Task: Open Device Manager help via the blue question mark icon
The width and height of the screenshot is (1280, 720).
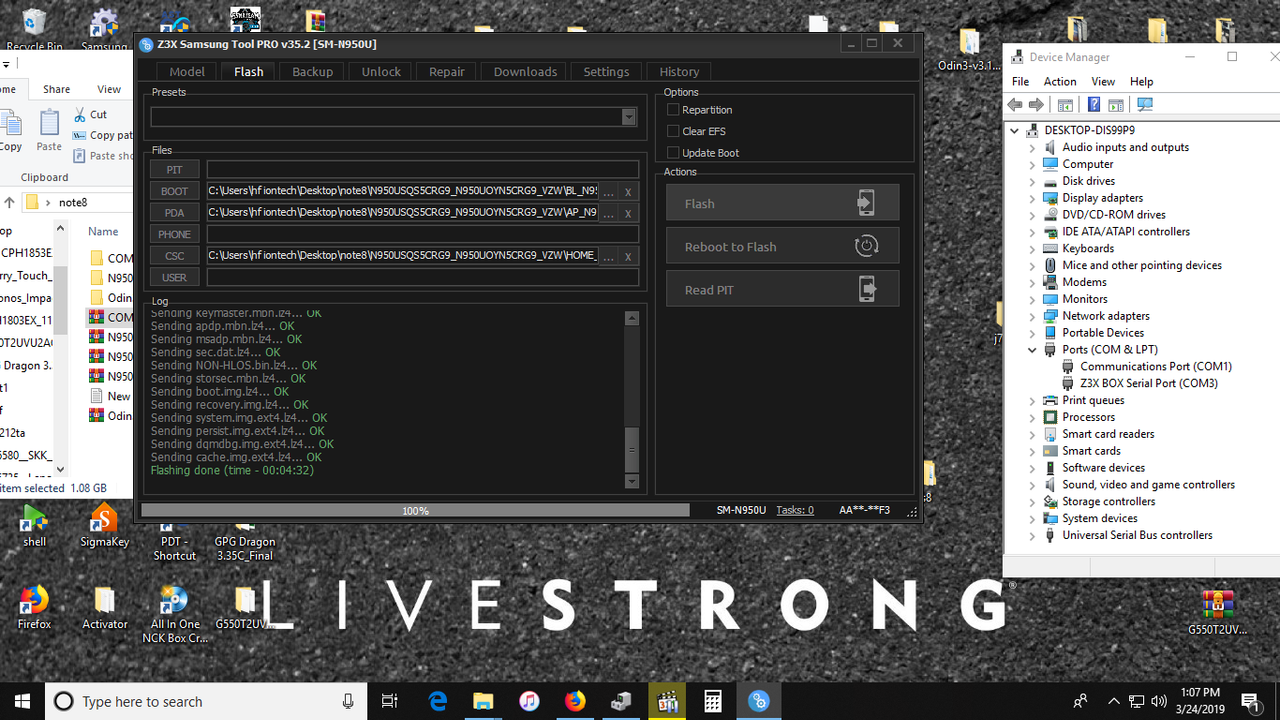Action: 1092,104
